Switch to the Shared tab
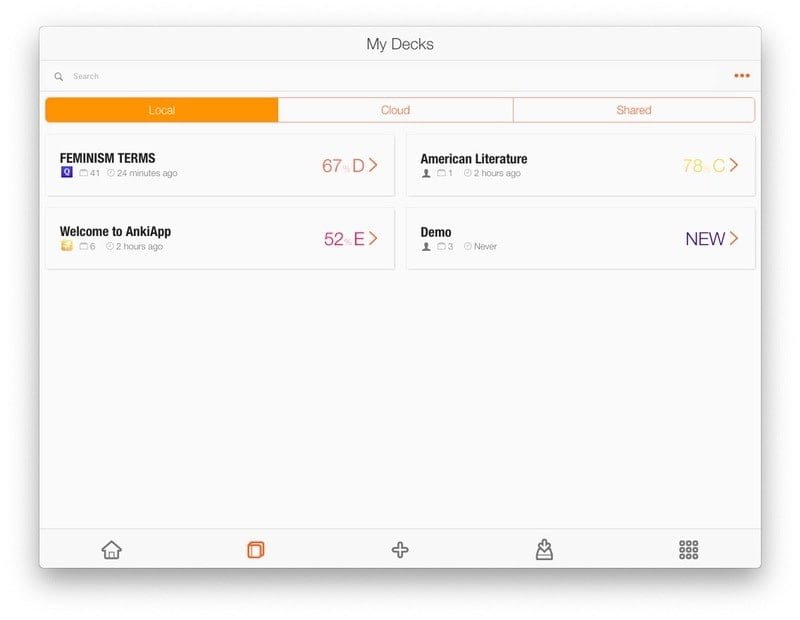 tap(634, 110)
